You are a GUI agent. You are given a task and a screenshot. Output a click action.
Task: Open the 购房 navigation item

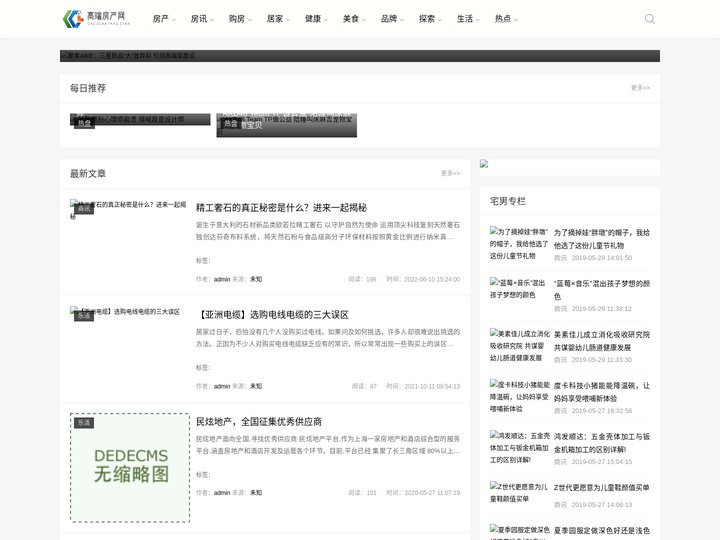coord(237,19)
